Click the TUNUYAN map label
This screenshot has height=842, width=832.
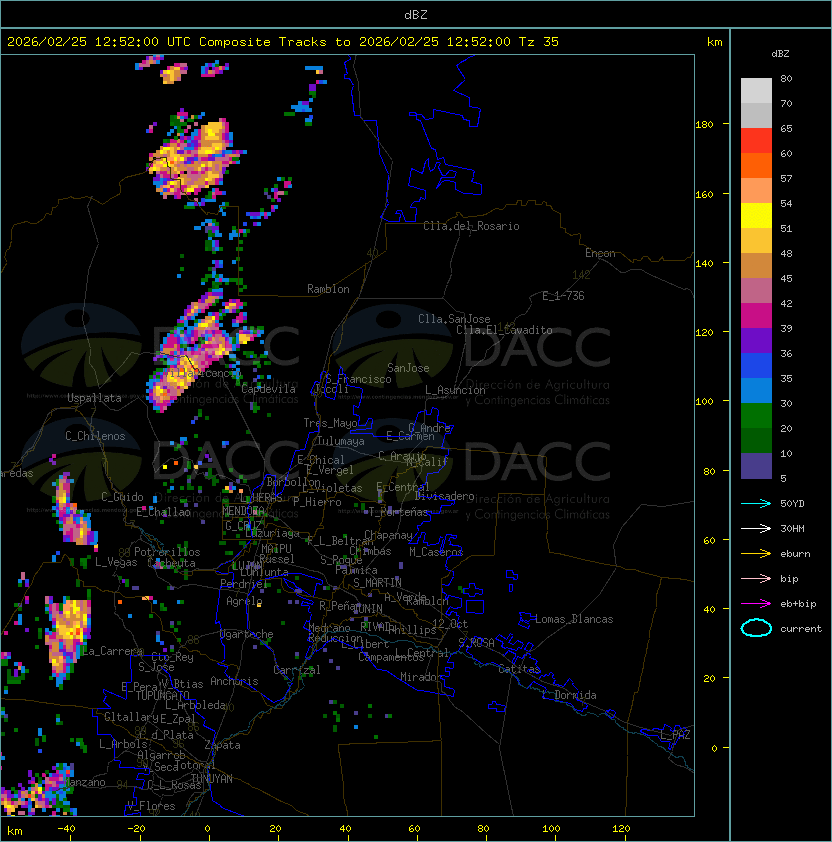(212, 779)
